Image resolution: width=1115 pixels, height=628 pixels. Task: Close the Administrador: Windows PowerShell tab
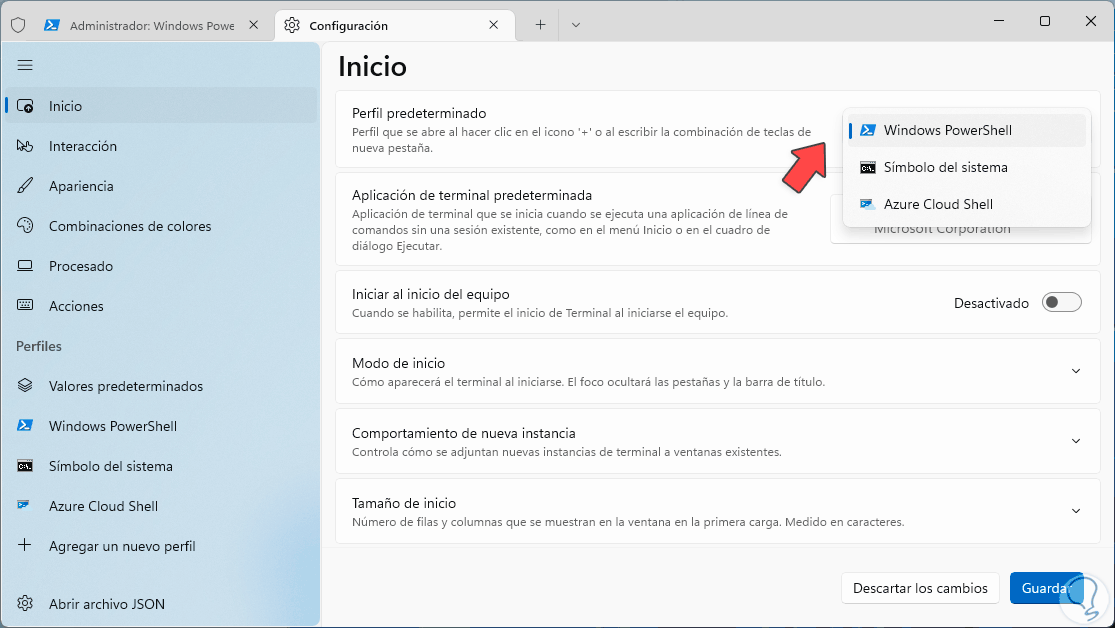[253, 25]
